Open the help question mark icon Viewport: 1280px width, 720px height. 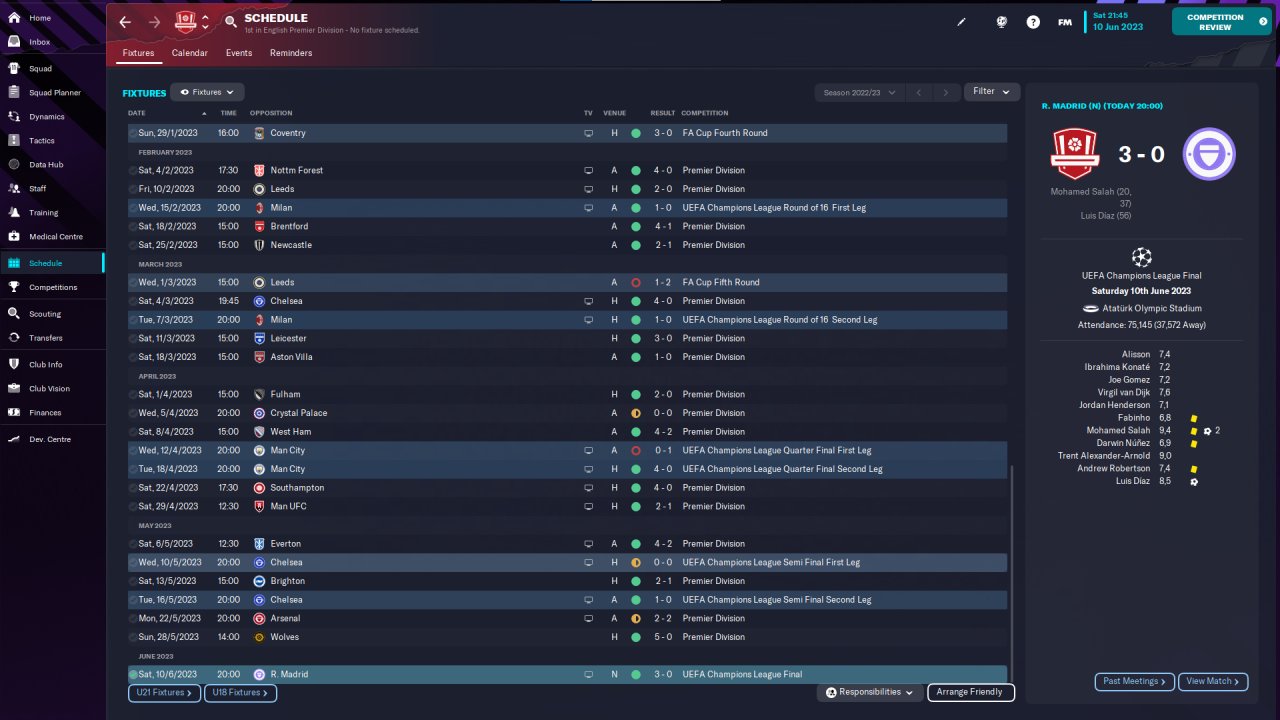coord(1033,22)
